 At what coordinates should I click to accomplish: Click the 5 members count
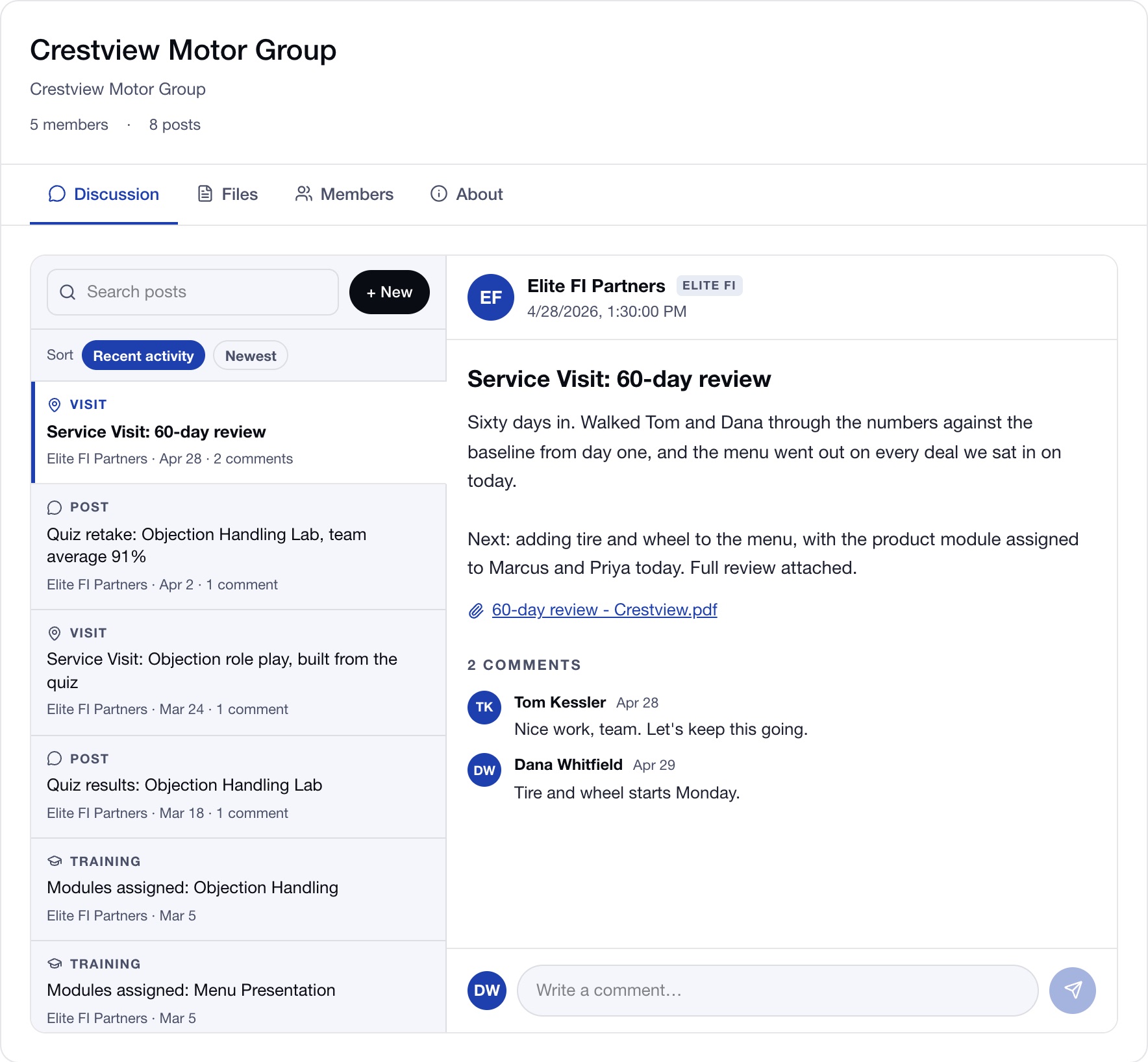click(x=69, y=125)
